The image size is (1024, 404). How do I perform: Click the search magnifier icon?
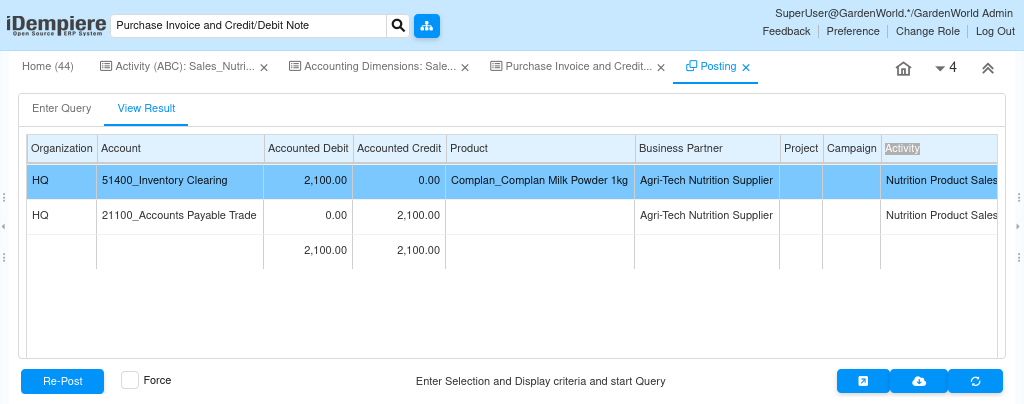[x=398, y=25]
